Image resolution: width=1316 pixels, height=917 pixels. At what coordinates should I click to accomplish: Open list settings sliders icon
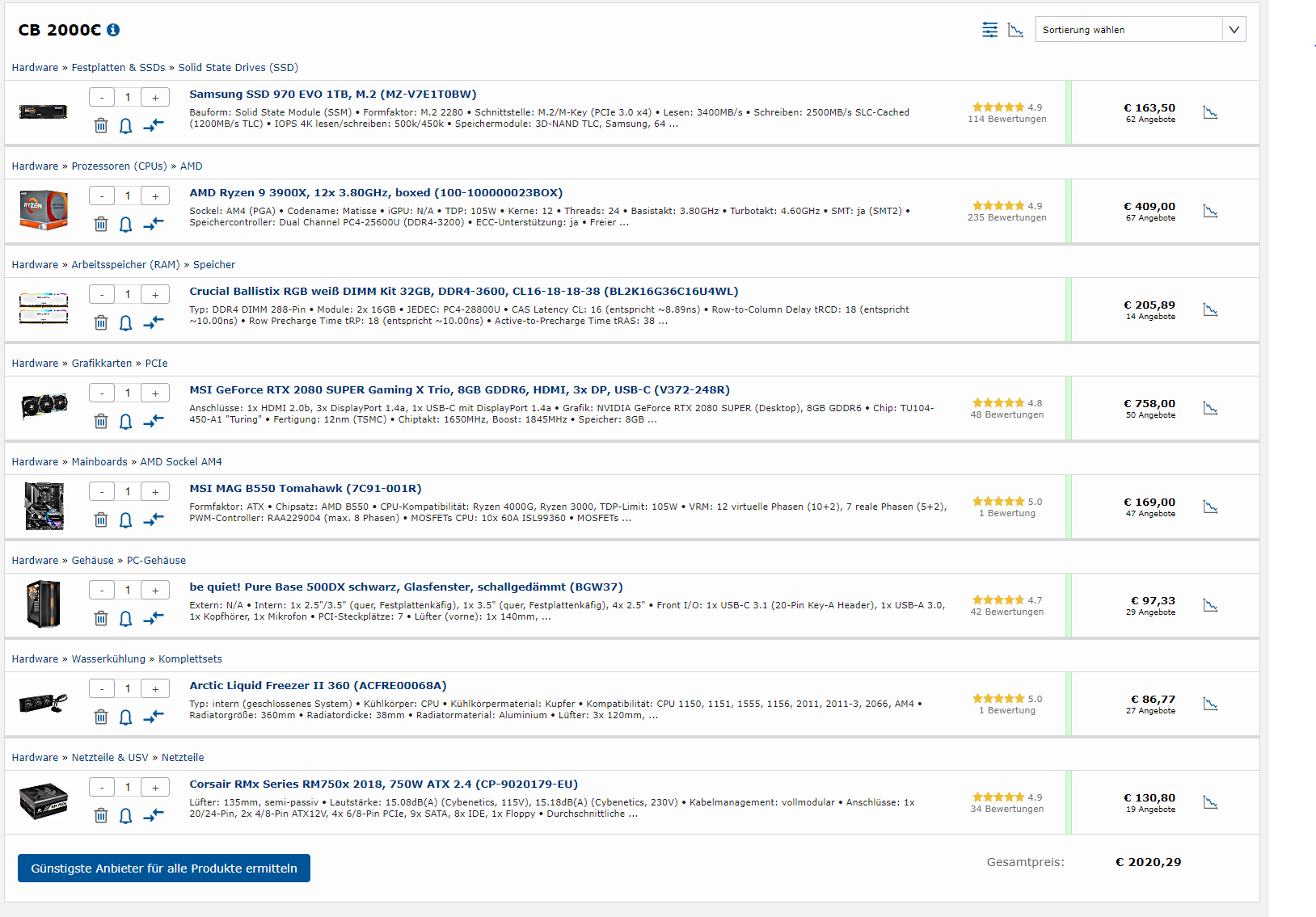(989, 30)
